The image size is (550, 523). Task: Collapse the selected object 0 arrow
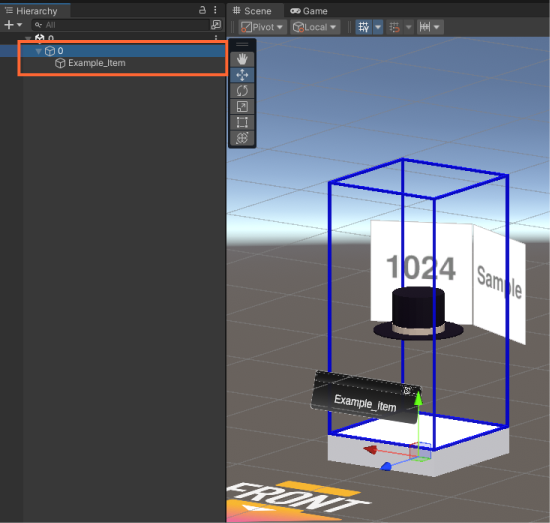coord(39,51)
